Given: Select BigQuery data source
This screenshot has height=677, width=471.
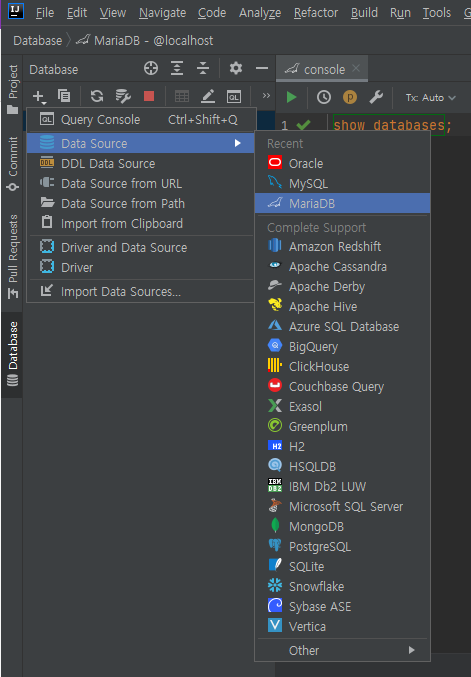Looking at the screenshot, I should [342, 347].
